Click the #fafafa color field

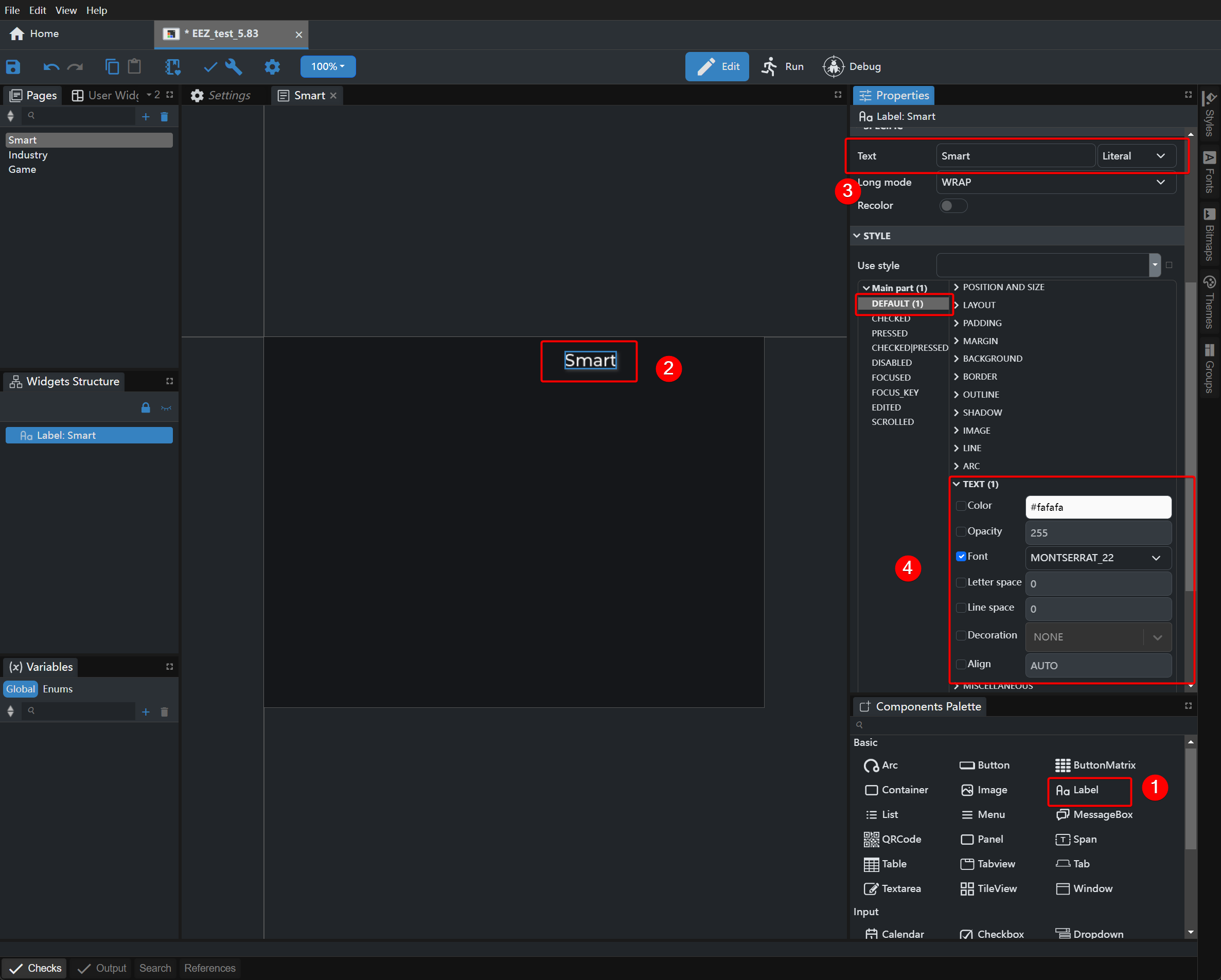click(x=1098, y=507)
